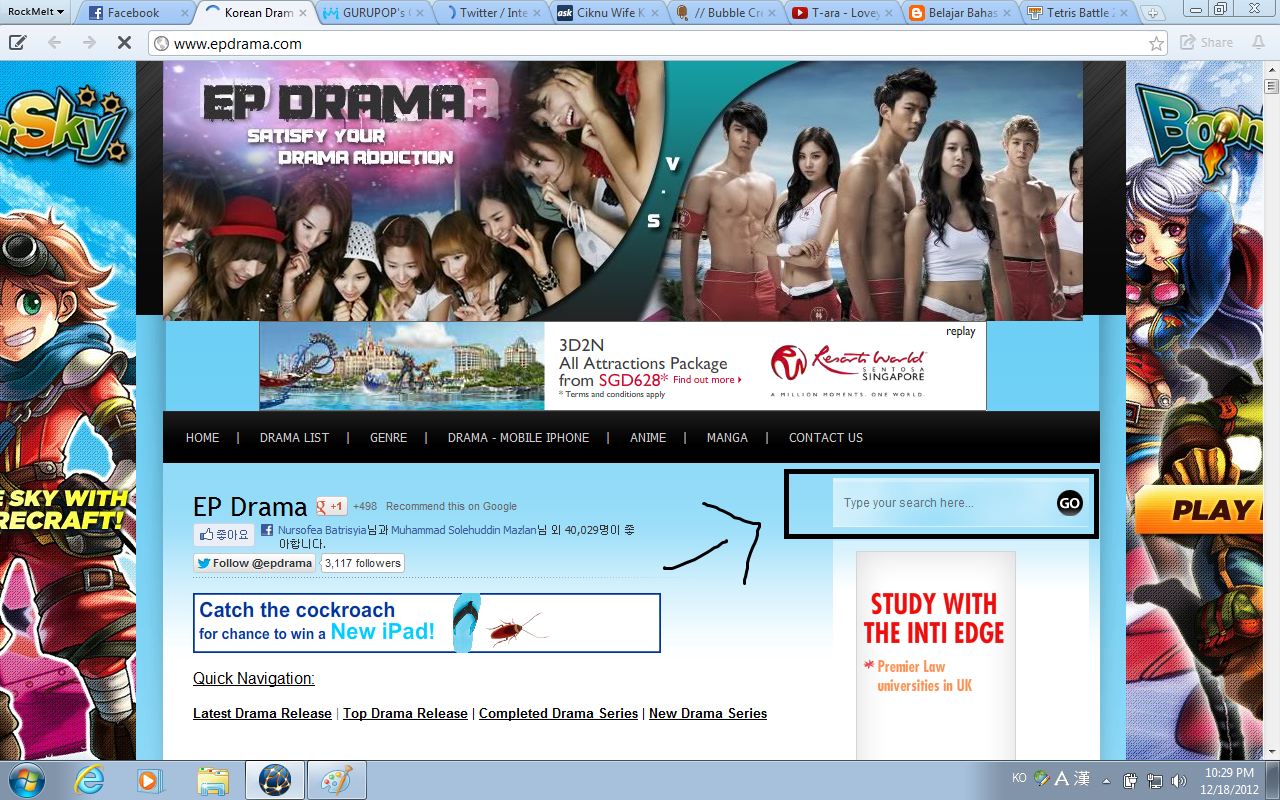Open Muhammad Solehuddin Mazlan profile link
The image size is (1280, 800).
[x=463, y=530]
